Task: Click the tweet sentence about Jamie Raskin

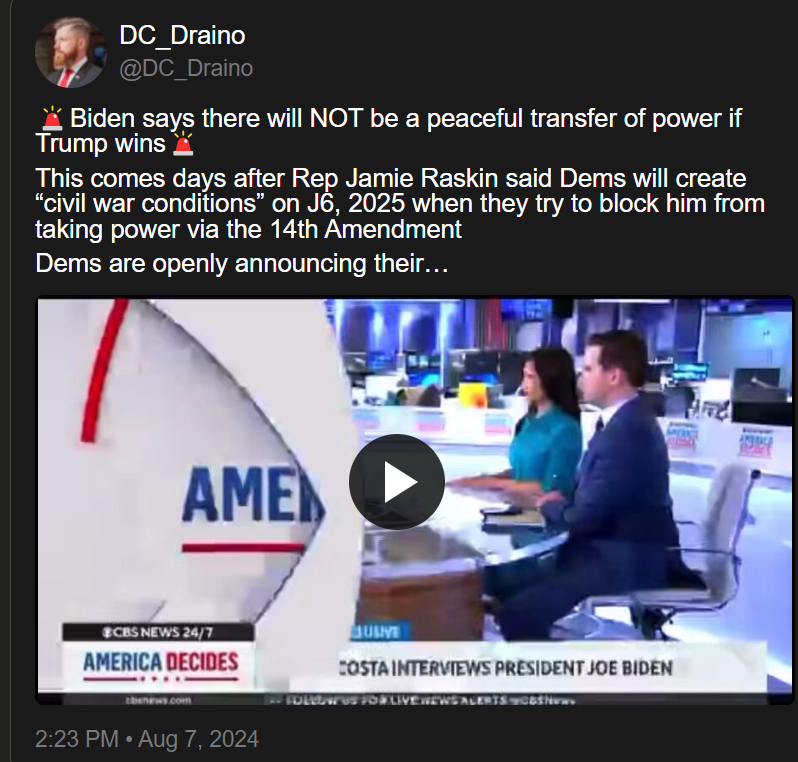Action: pyautogui.click(x=400, y=204)
